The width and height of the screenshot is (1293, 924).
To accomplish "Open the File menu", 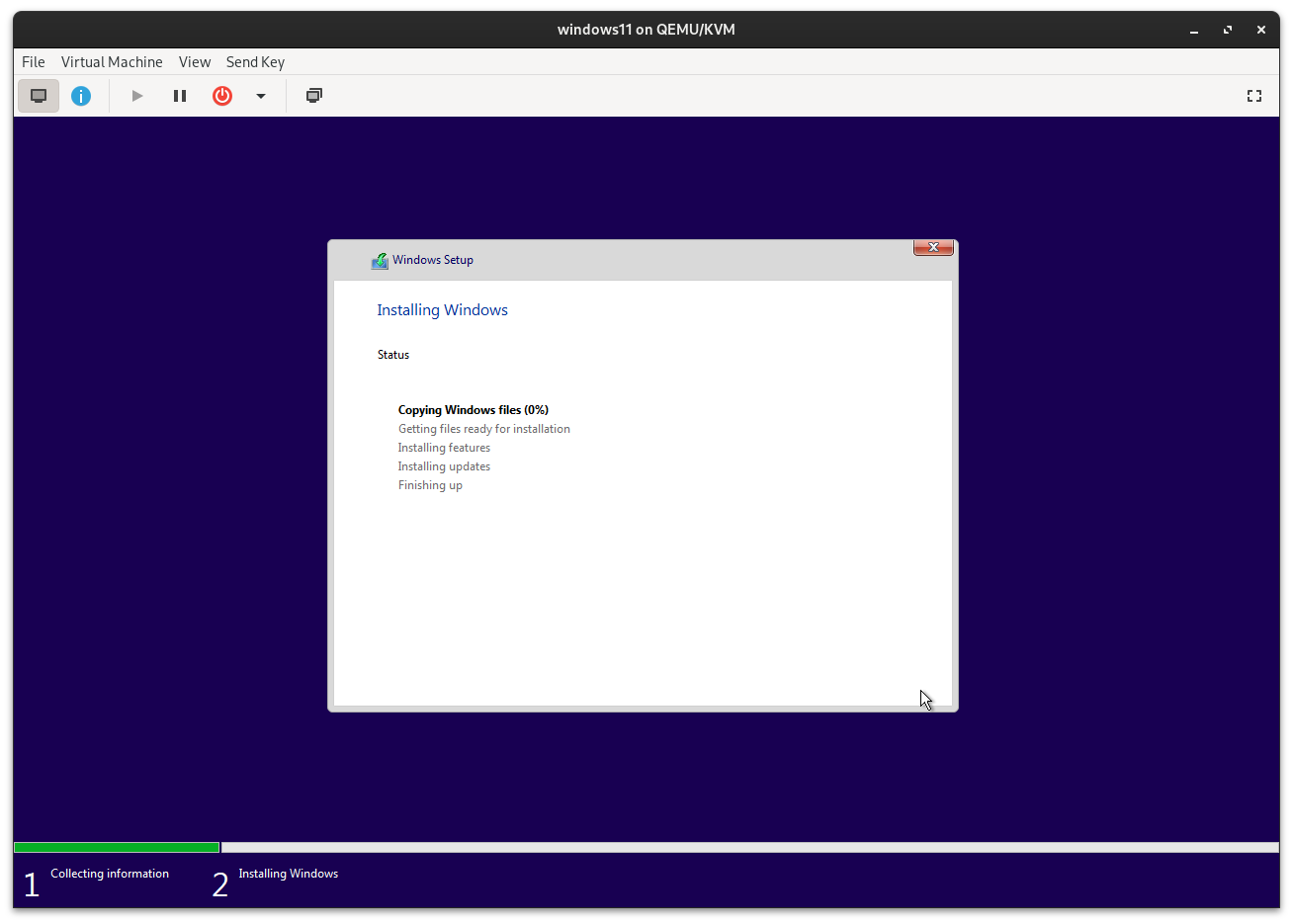I will point(34,61).
